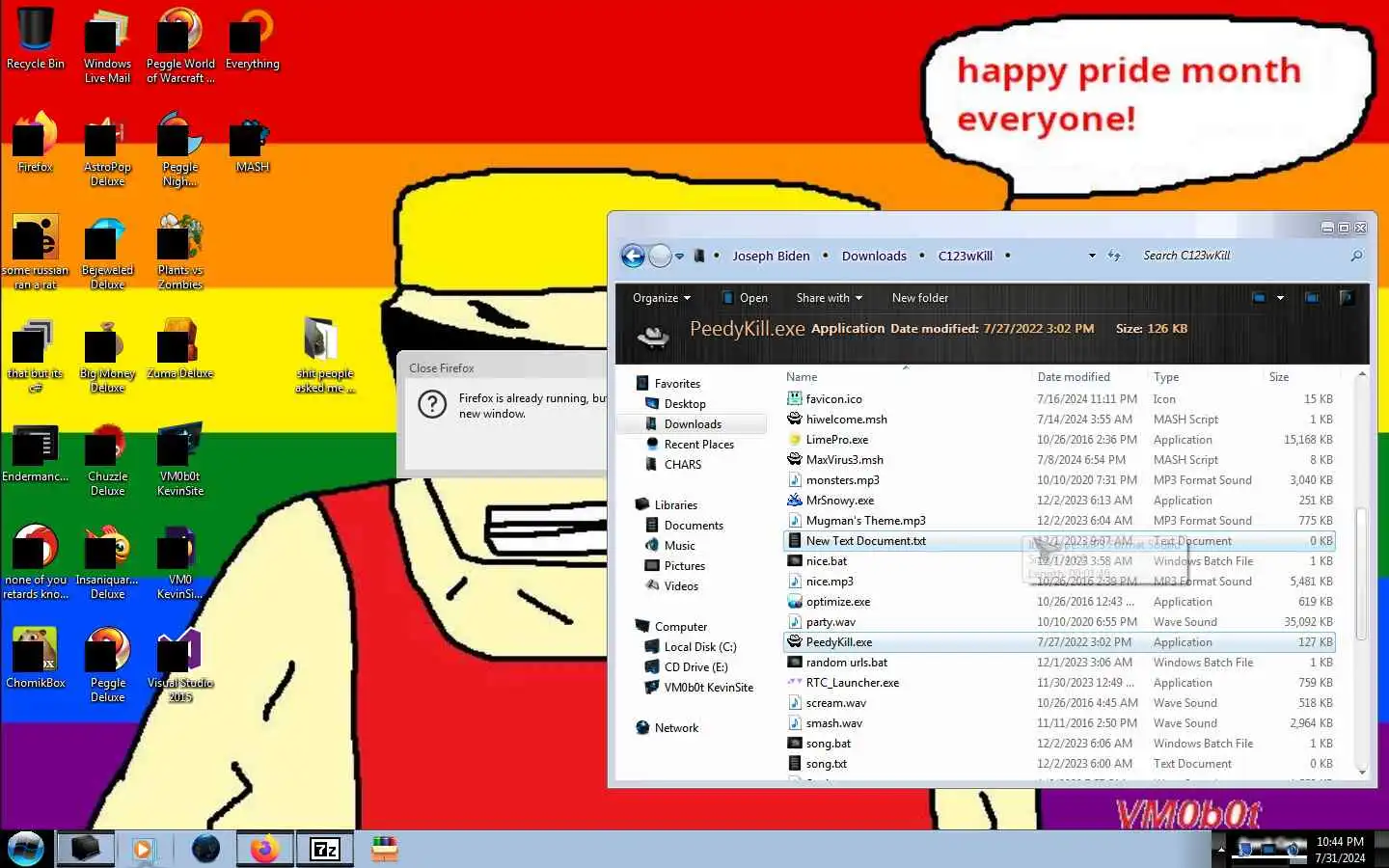Go to Joseph Biden in the breadcrumb

coord(771,256)
